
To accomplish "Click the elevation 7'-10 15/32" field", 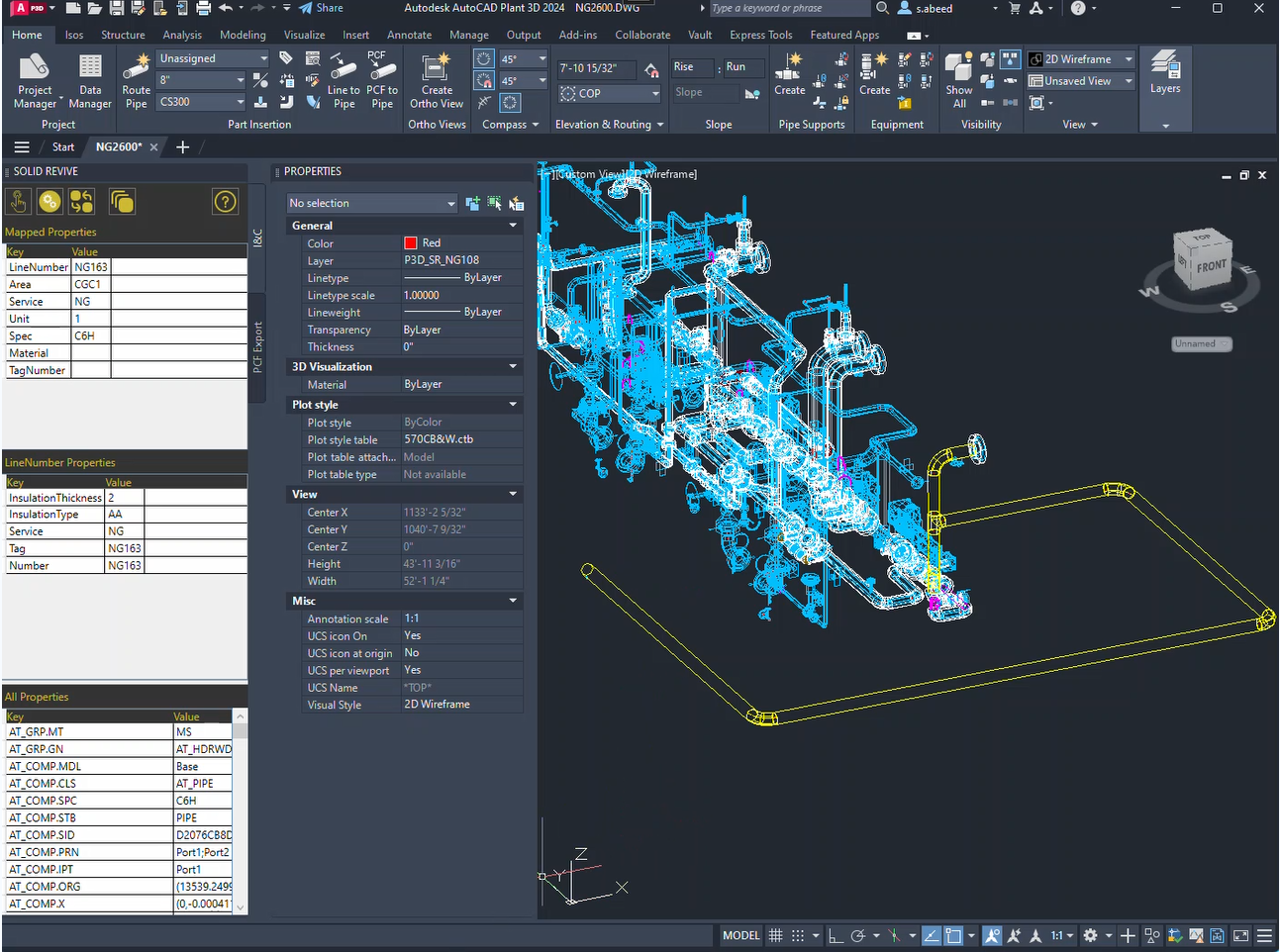I will (599, 68).
